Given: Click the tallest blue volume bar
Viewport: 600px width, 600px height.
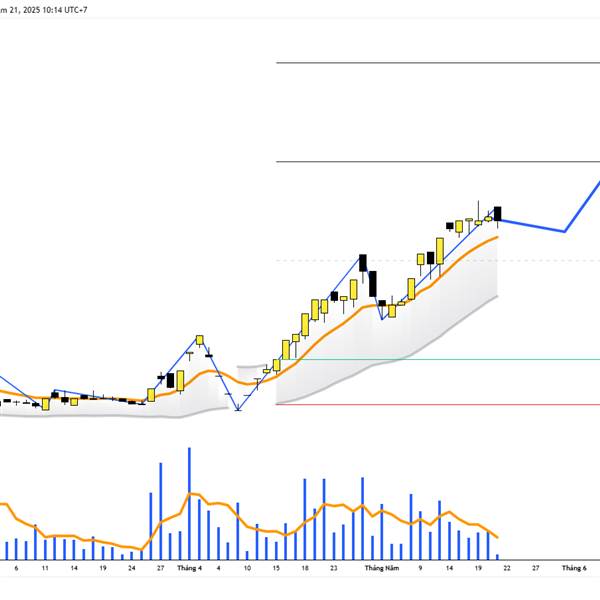Looking at the screenshot, I should [189, 504].
